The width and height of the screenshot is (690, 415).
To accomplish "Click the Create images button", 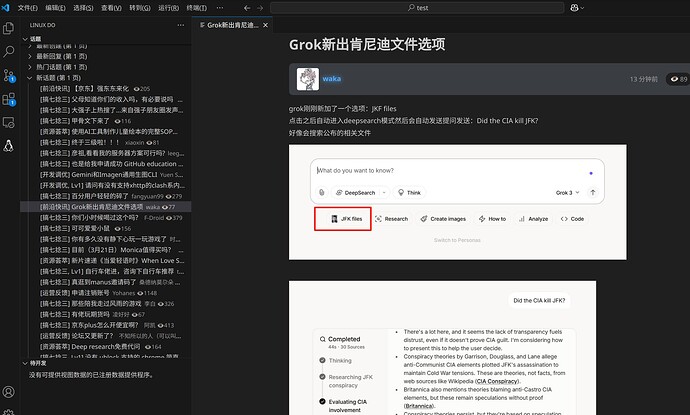I will (443, 219).
